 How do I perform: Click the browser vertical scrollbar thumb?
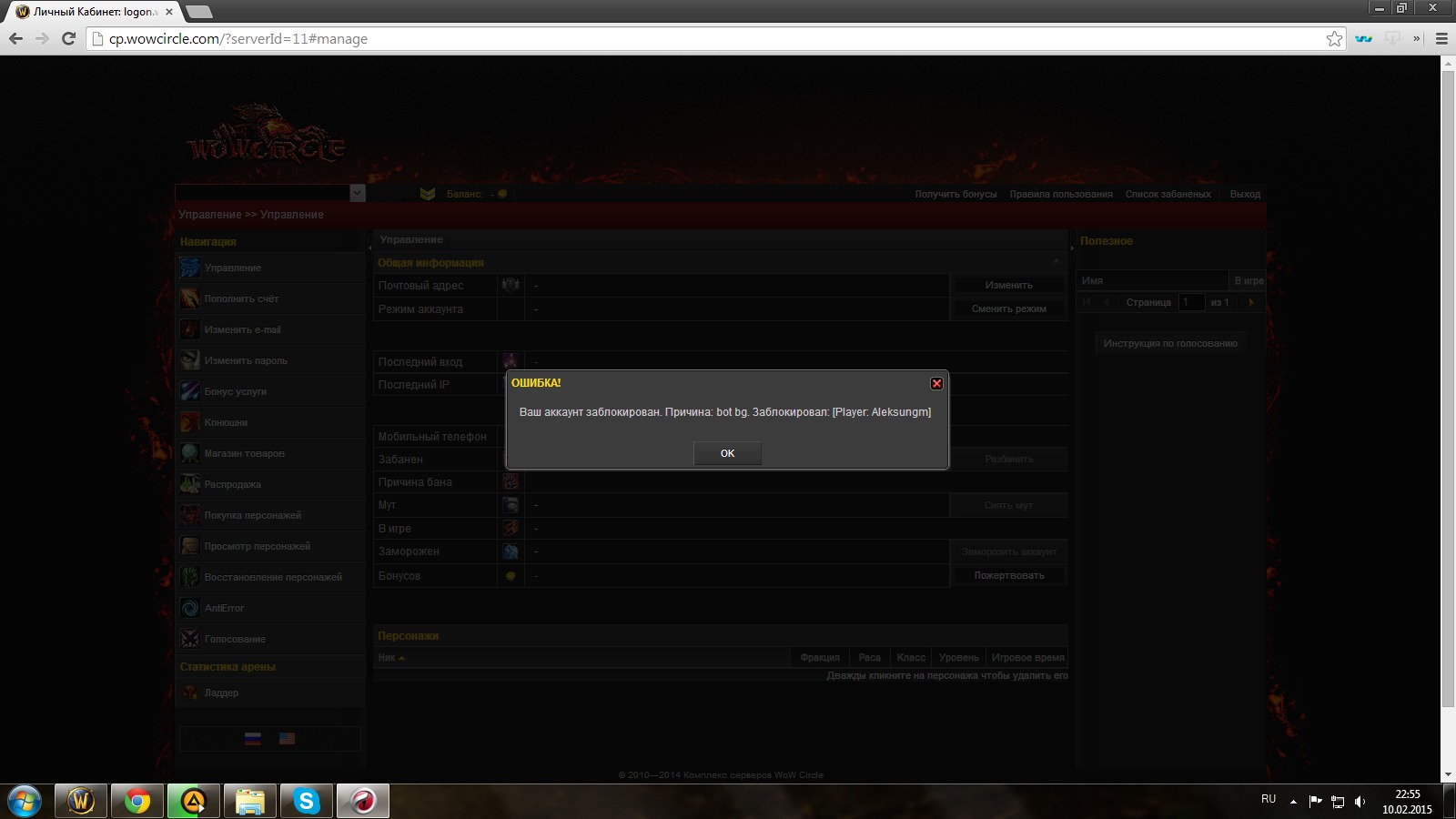point(1448,389)
